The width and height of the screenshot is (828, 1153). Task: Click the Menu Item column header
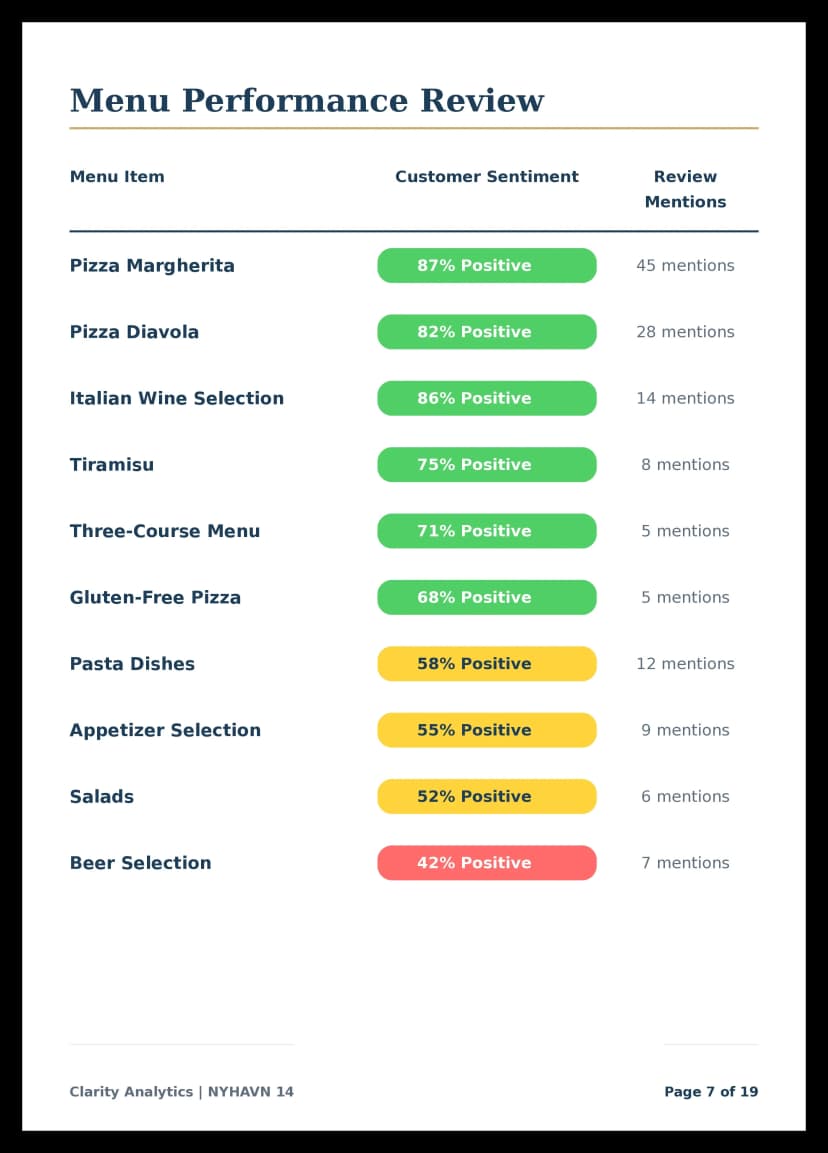(117, 177)
